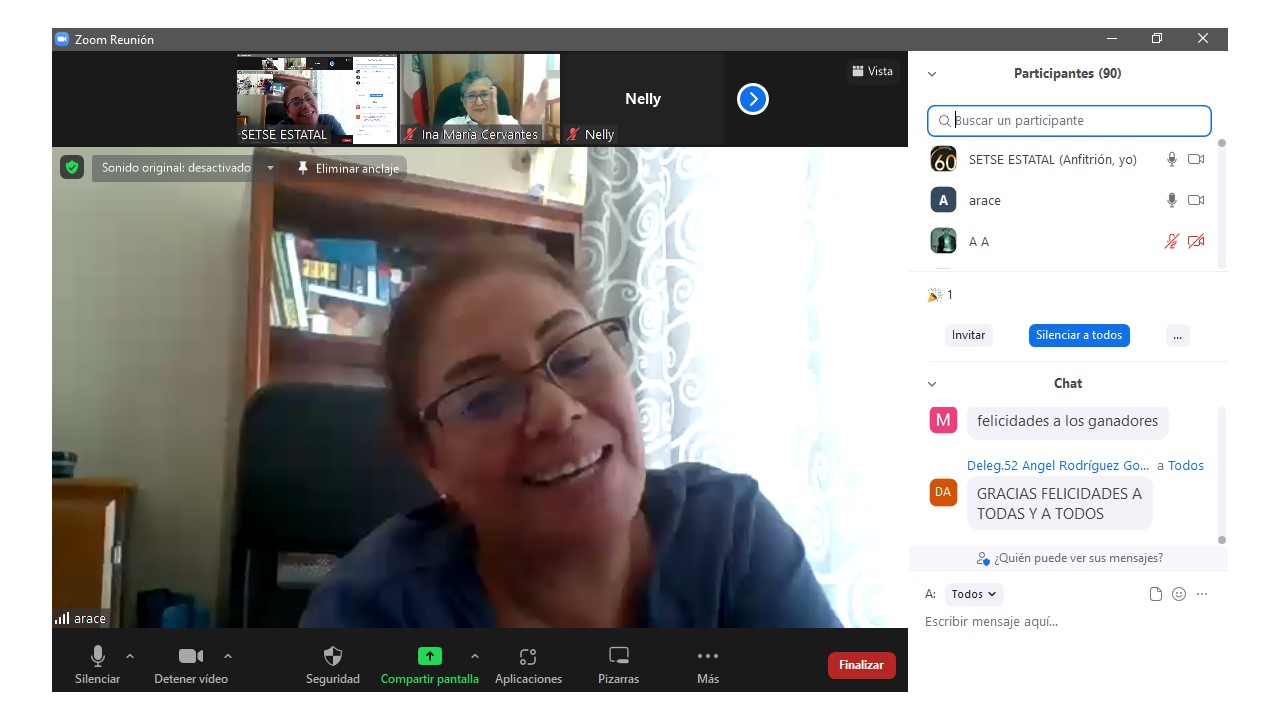Select SETSE ESTATAL video thumbnail
Screen dimensions: 1280x720
(x=316, y=99)
